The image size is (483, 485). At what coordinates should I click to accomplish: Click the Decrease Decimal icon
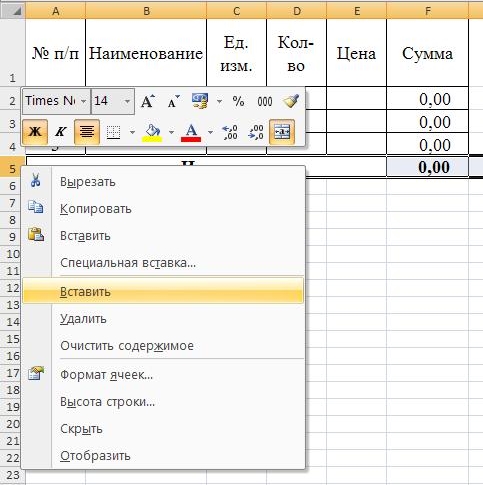click(x=256, y=132)
